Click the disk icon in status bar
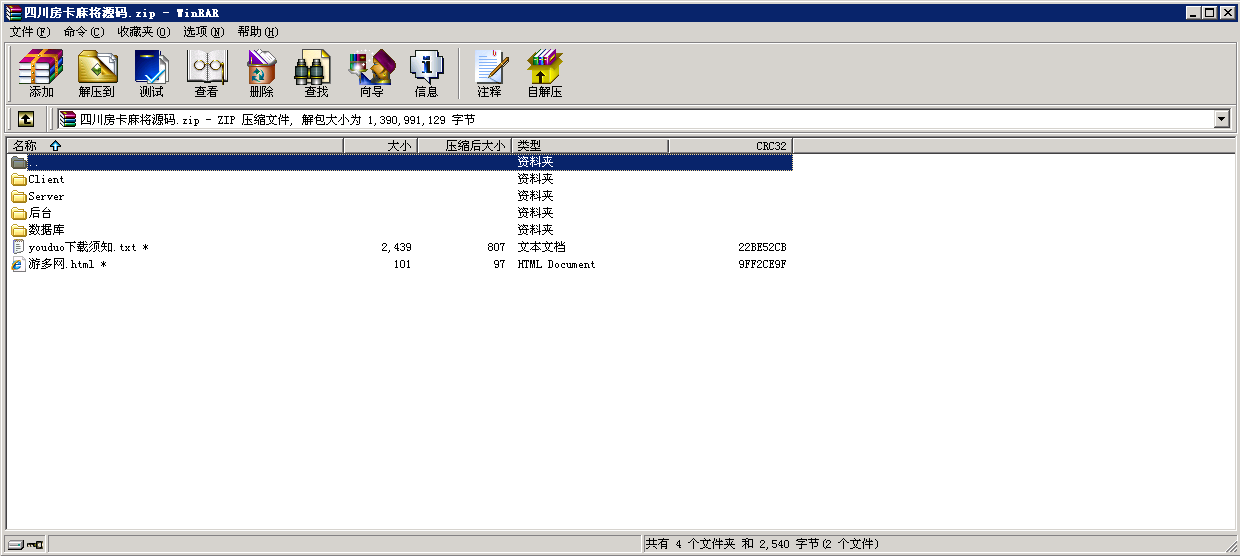1240x556 pixels. point(17,544)
